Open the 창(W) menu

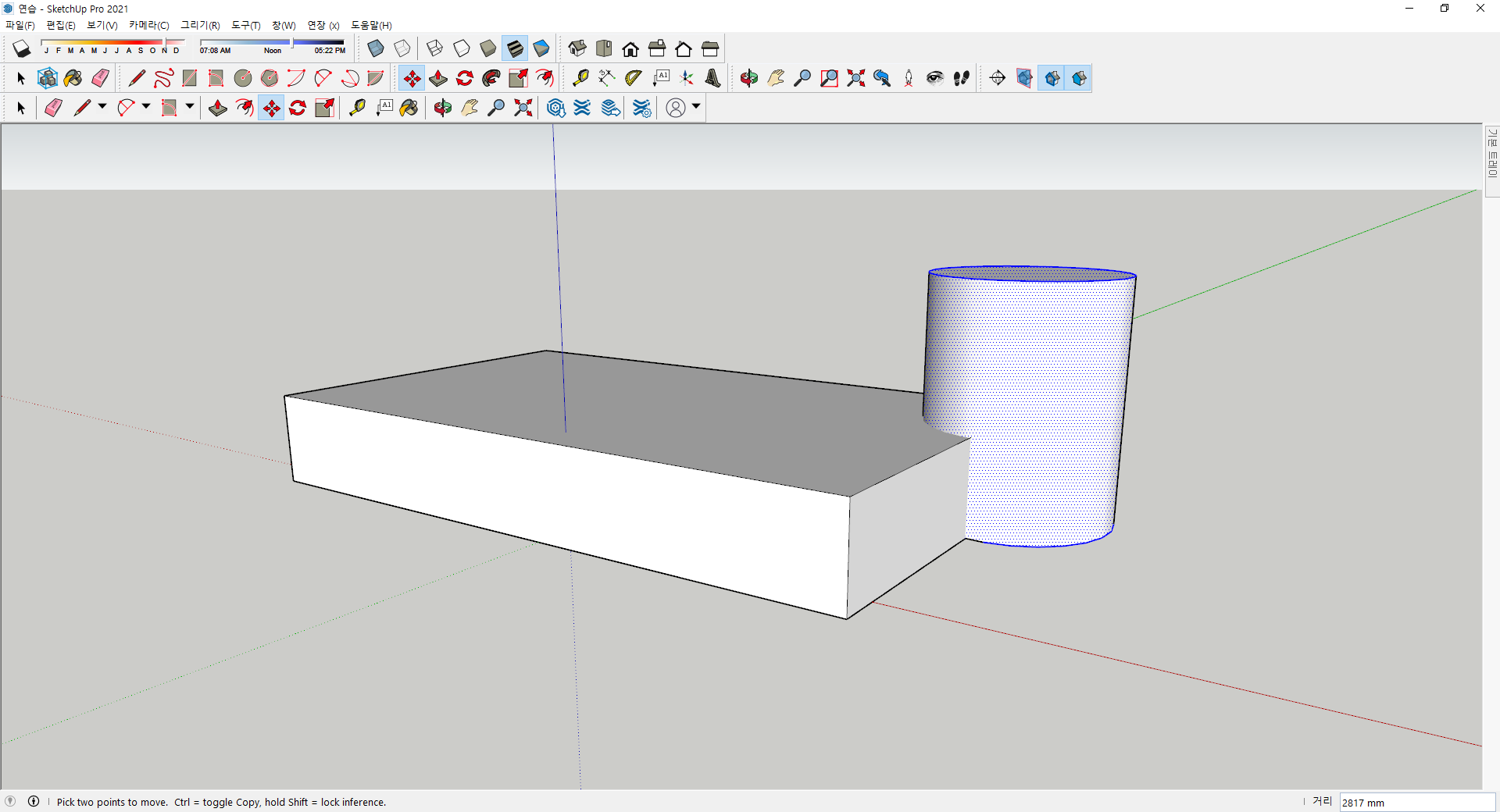tap(284, 25)
